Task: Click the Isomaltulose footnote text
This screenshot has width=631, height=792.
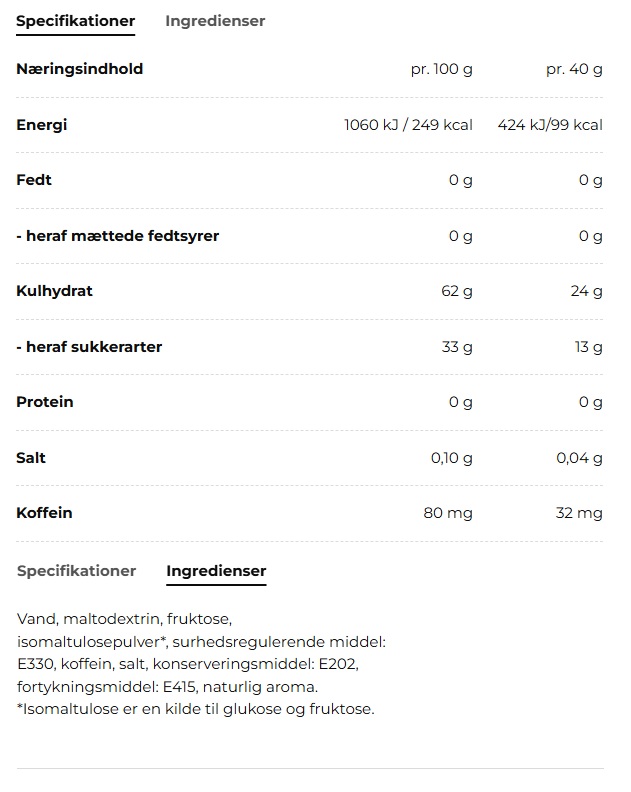Action: [x=195, y=709]
